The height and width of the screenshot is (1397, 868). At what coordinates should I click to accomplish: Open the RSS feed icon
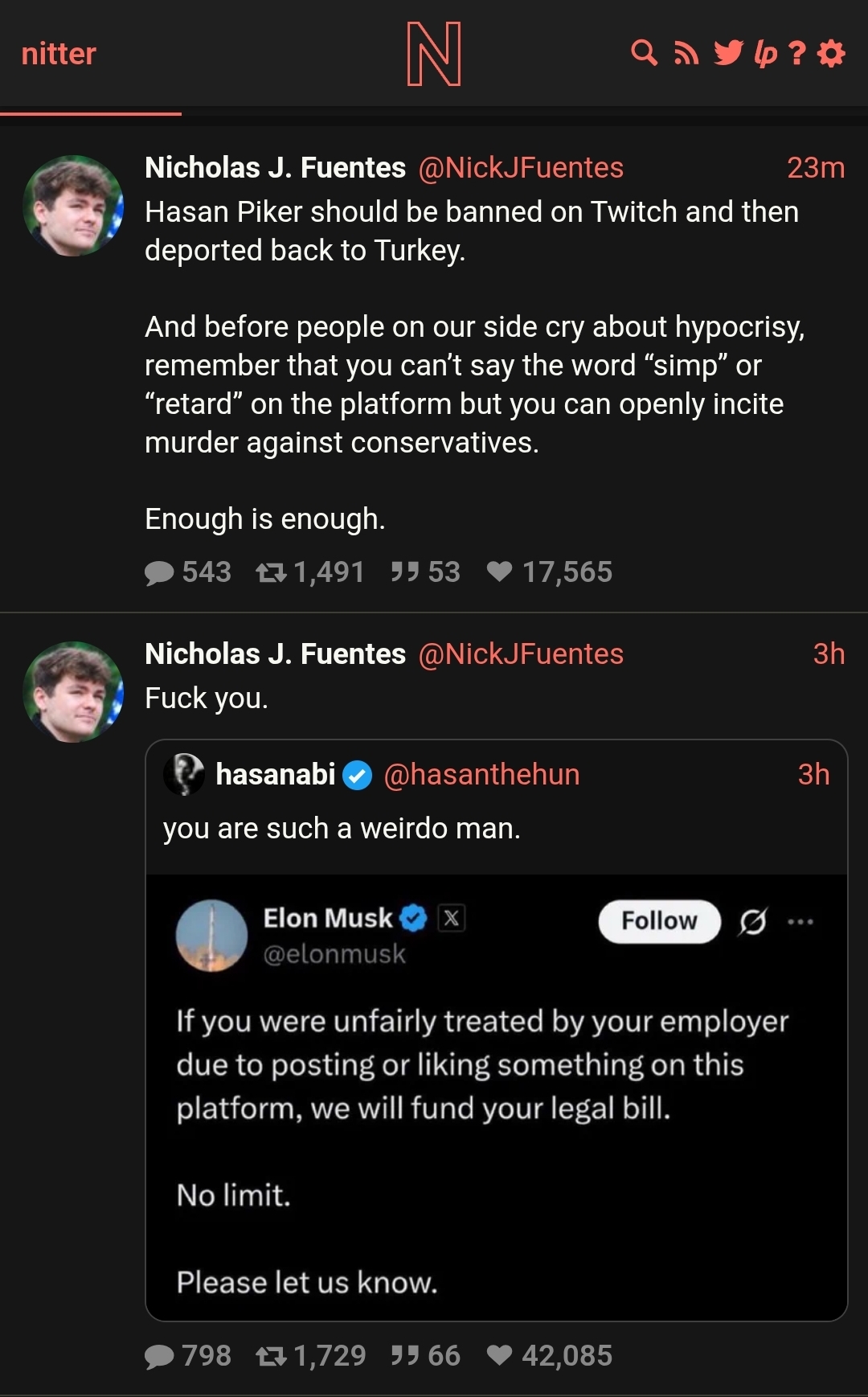(686, 54)
